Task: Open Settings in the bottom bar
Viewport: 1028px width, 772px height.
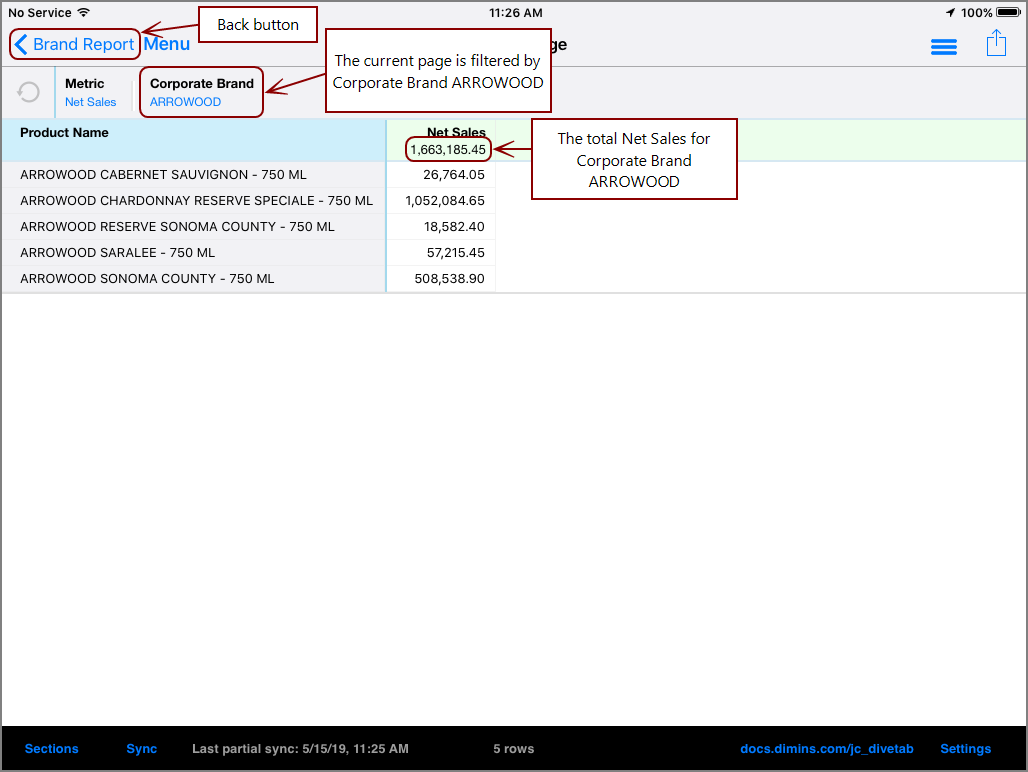Action: pos(965,749)
